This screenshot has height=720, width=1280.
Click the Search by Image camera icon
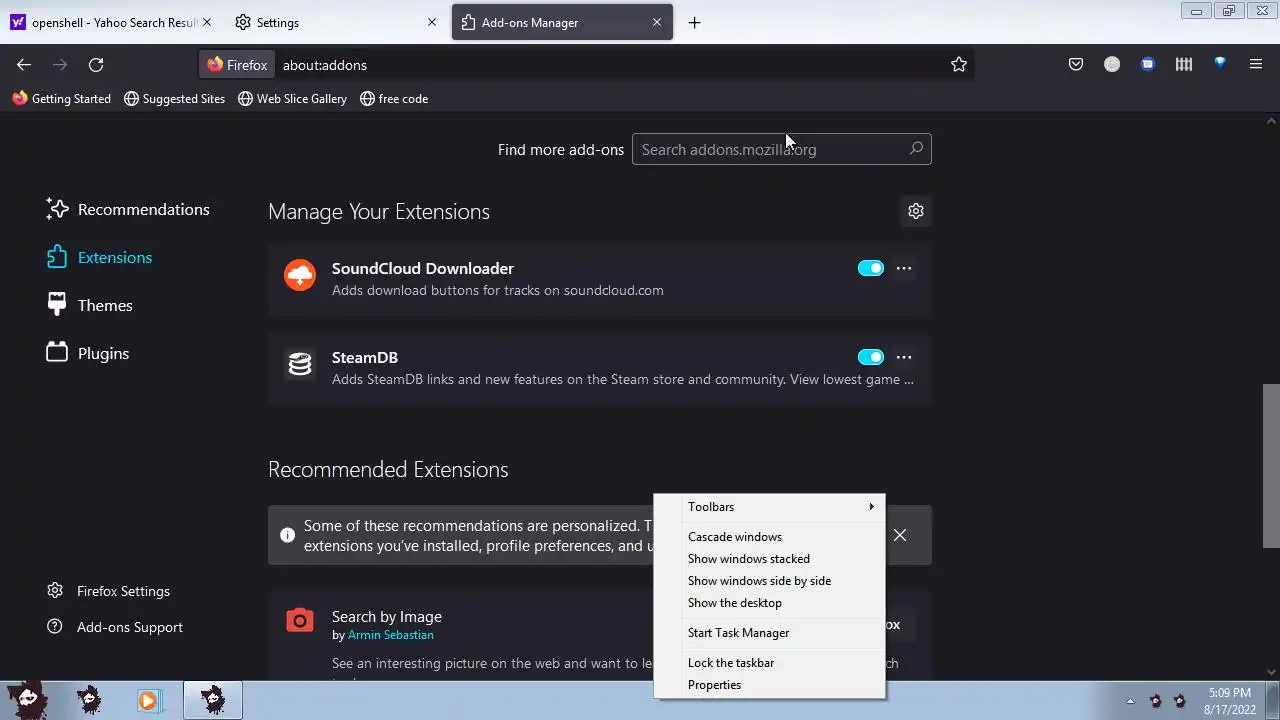[x=300, y=621]
